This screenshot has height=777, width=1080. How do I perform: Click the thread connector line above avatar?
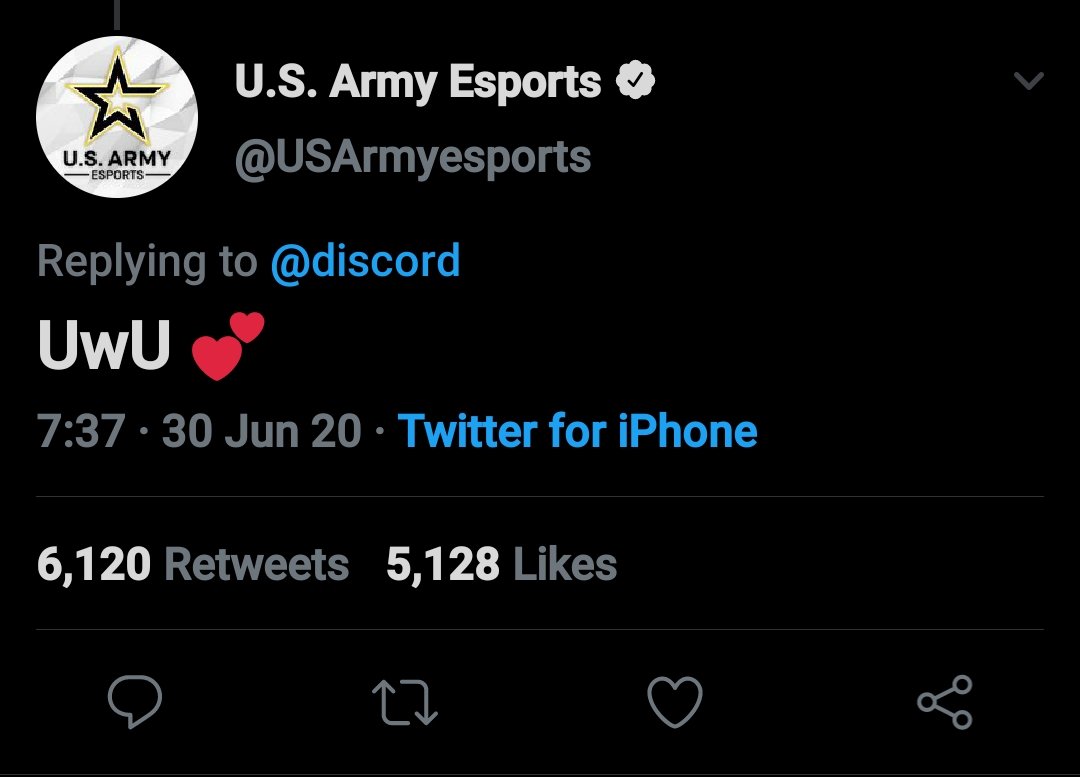[x=117, y=14]
